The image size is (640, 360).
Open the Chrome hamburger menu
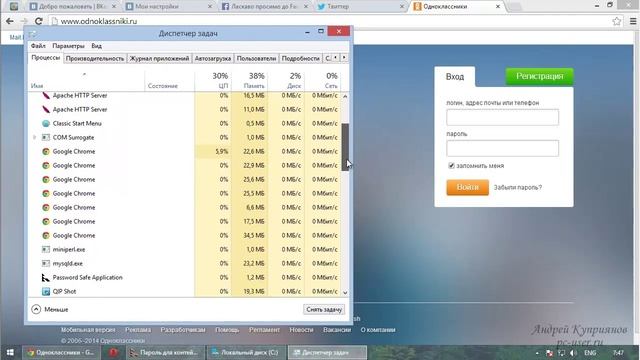633,21
